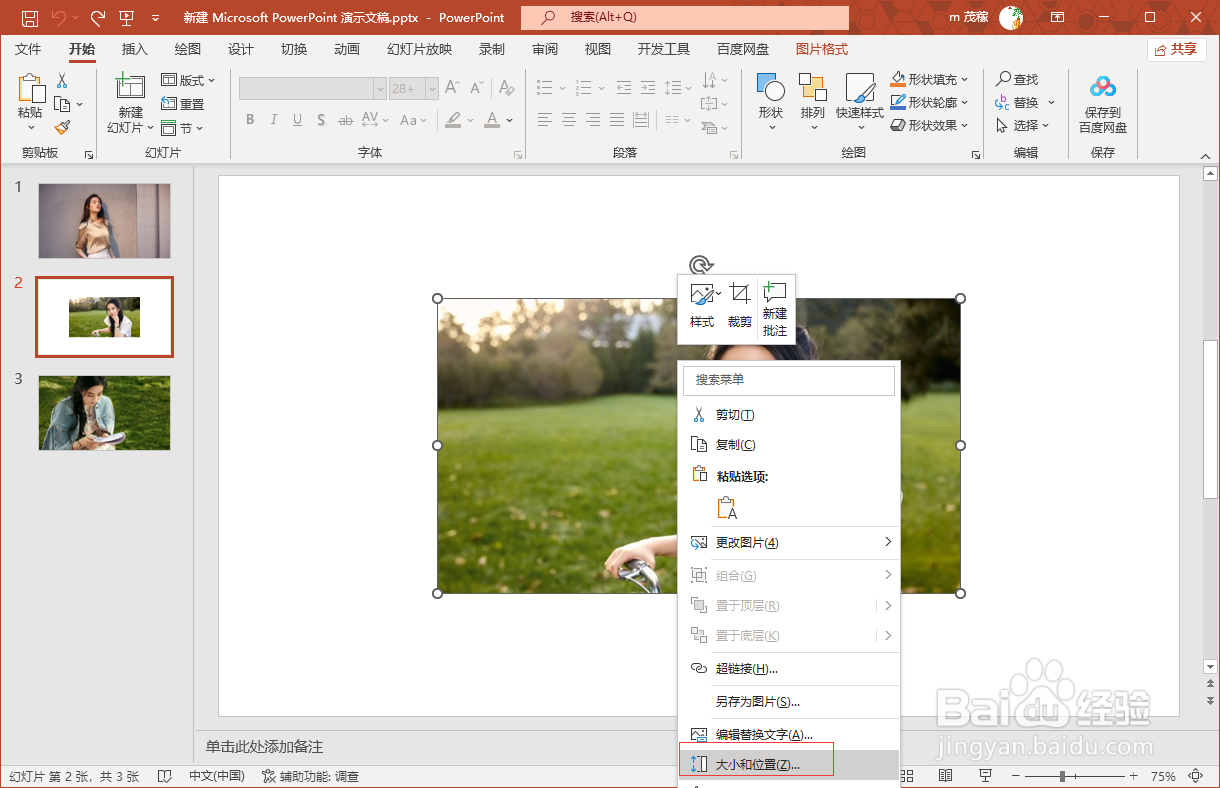Screen dimensions: 1220x788
Task: Click the Paste clipboard icon
Action: coord(30,88)
